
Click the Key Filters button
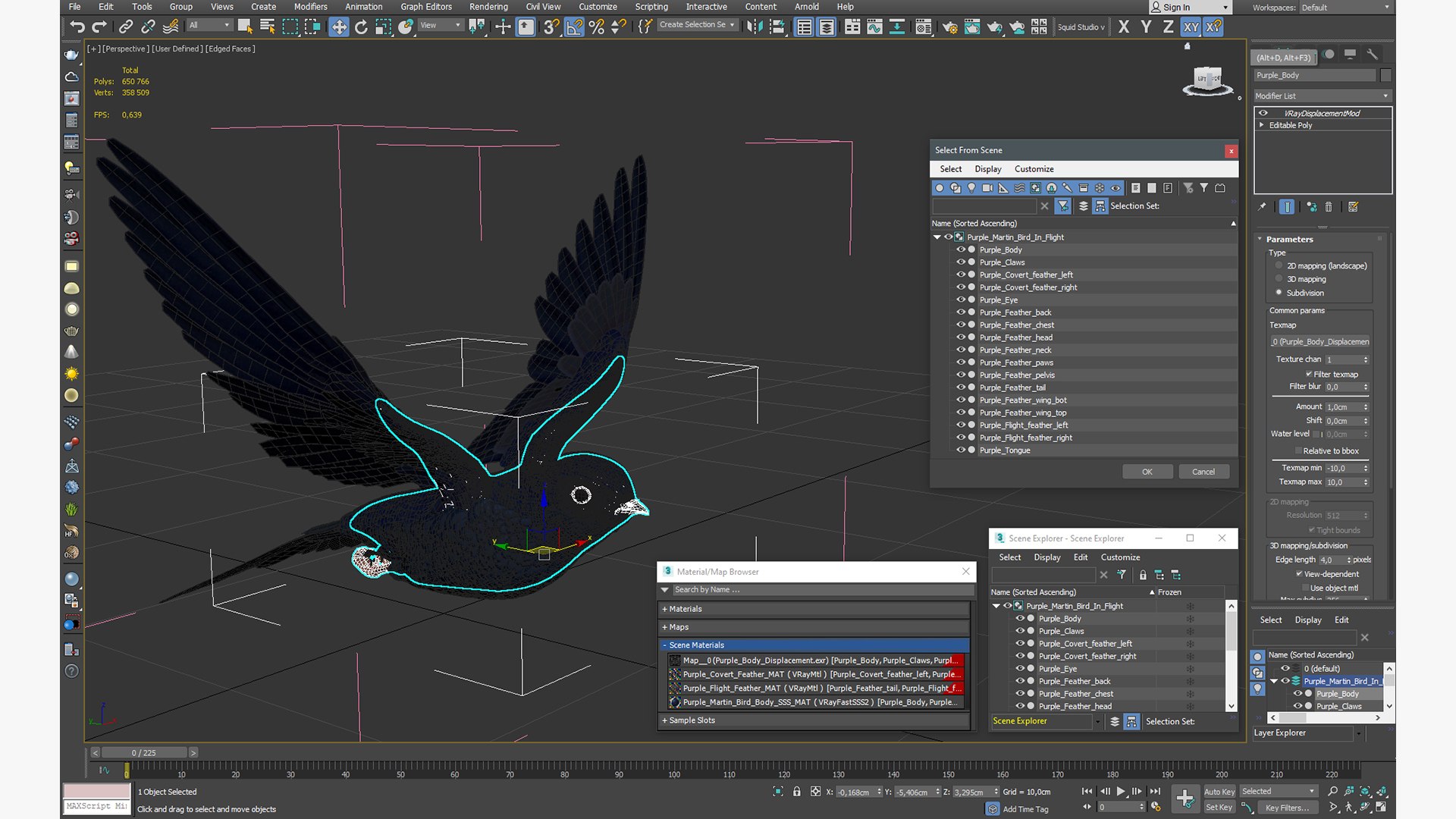1287,808
